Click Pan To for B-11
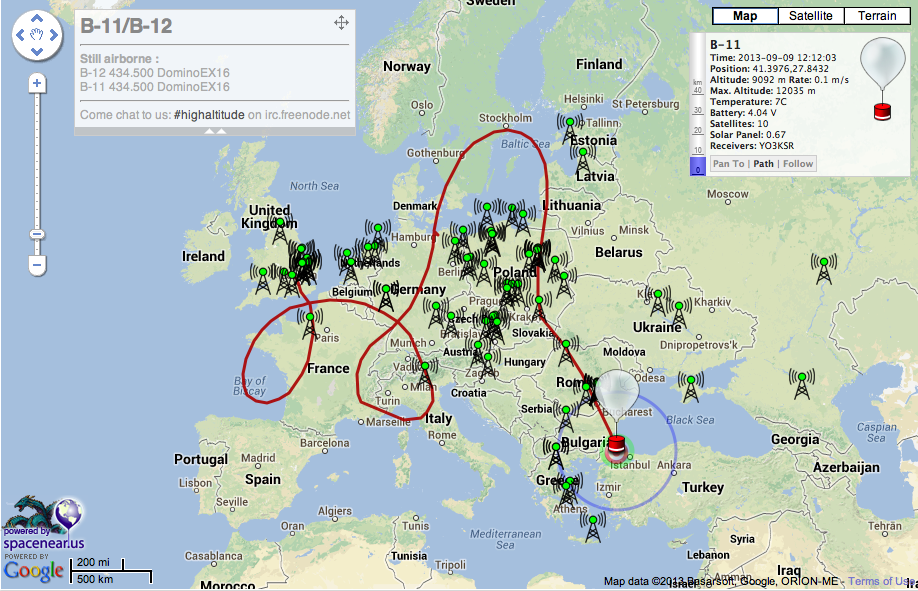 (728, 164)
